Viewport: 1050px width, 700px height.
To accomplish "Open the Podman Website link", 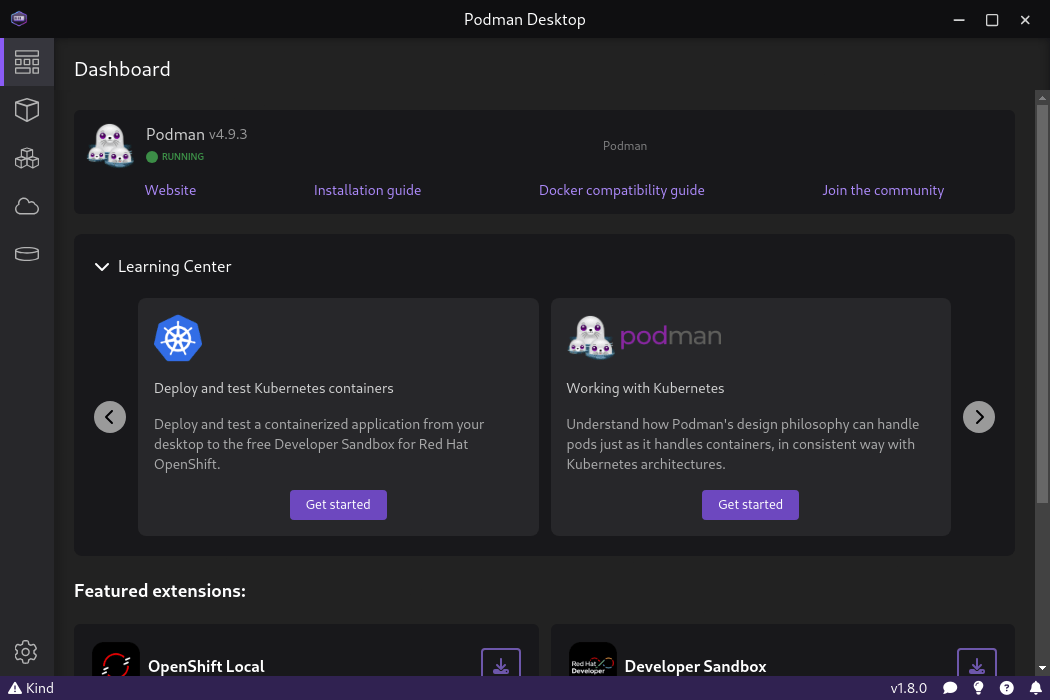I will (x=170, y=190).
